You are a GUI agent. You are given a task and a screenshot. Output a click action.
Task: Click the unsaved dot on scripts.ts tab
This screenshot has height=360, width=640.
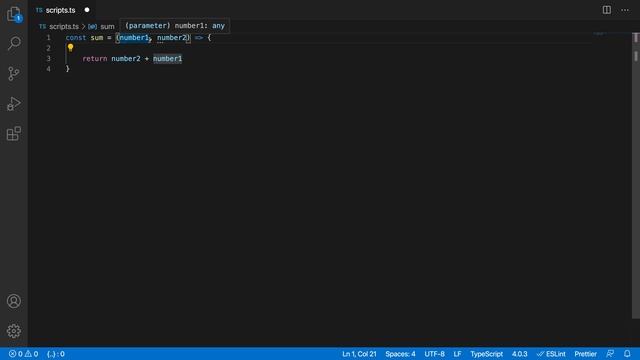coord(87,10)
